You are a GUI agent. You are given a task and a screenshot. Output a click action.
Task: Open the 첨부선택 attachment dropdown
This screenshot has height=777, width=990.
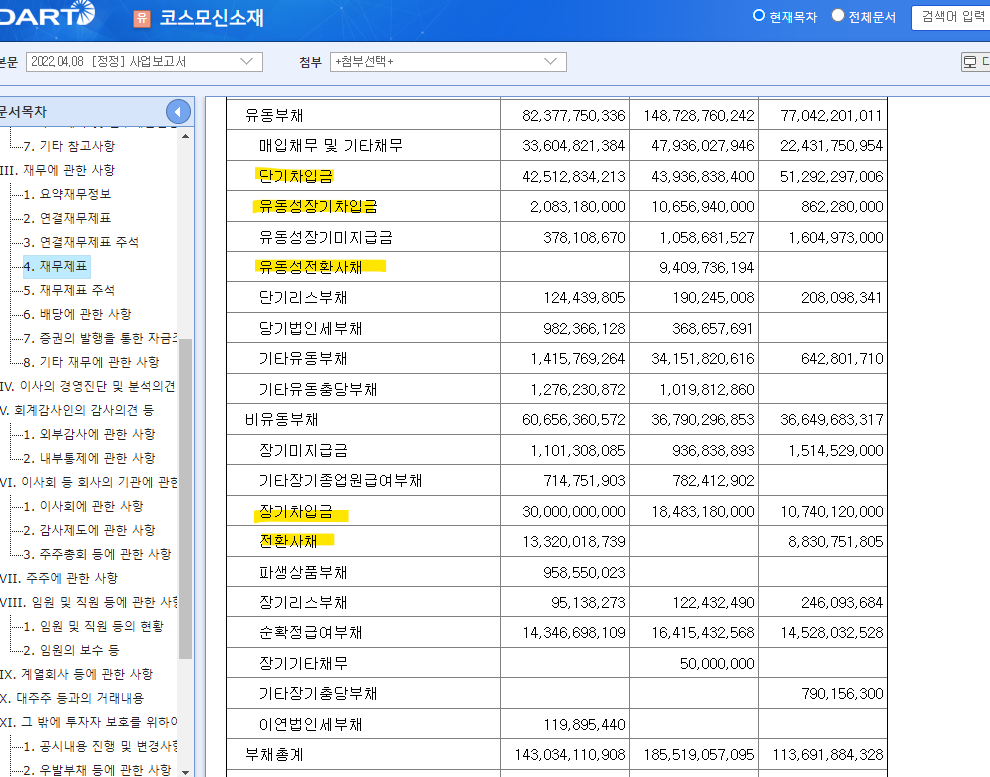448,62
